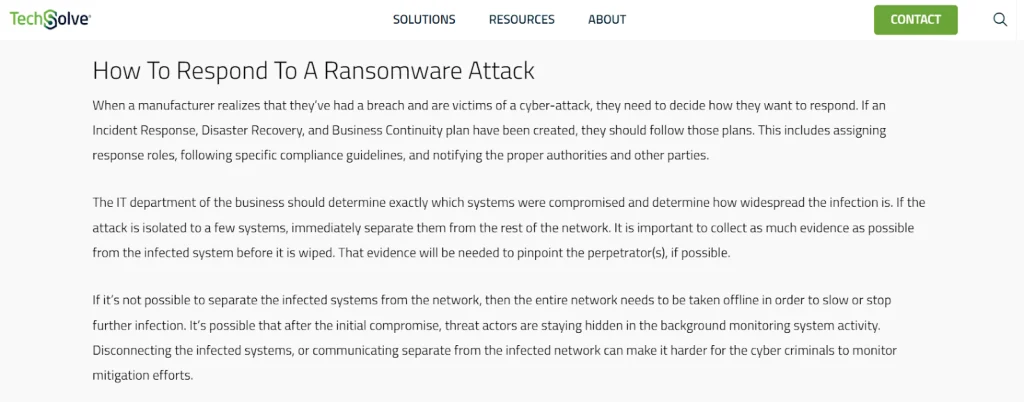Click the 'How To Respond To A Ransomware Attack' heading
Viewport: 1024px width, 402px height.
point(313,71)
